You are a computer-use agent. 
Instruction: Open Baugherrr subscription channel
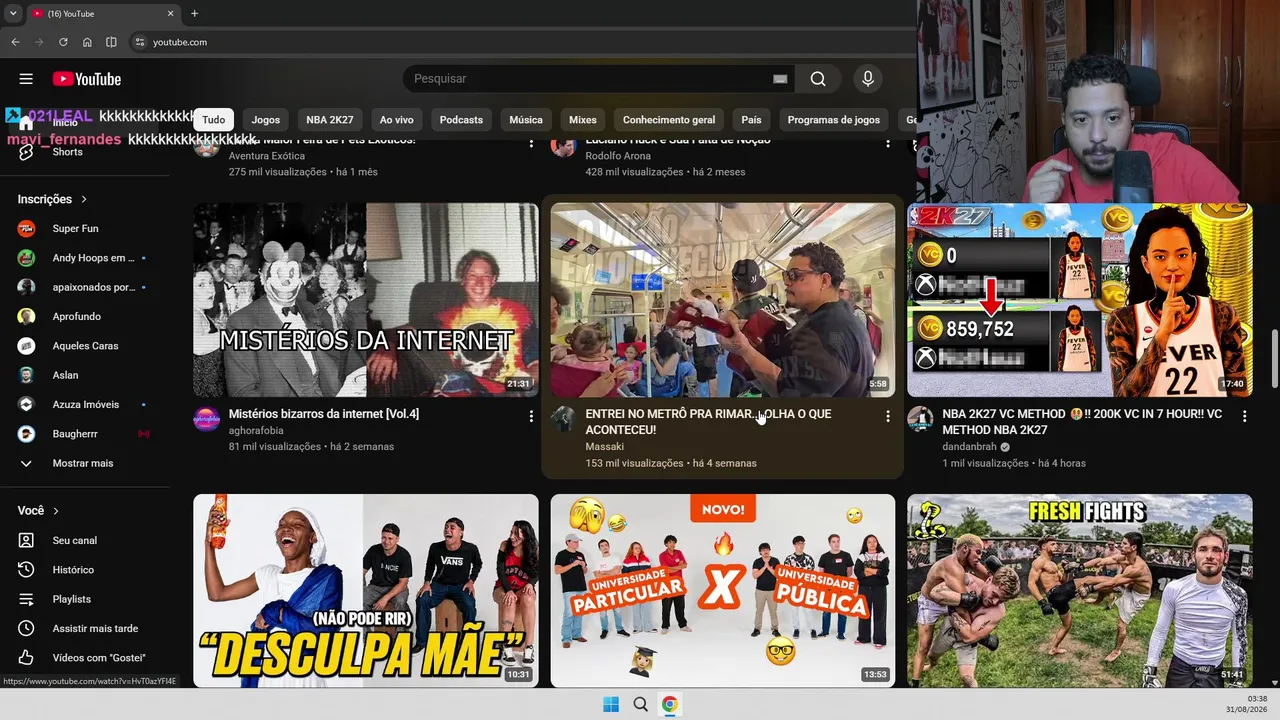84,434
